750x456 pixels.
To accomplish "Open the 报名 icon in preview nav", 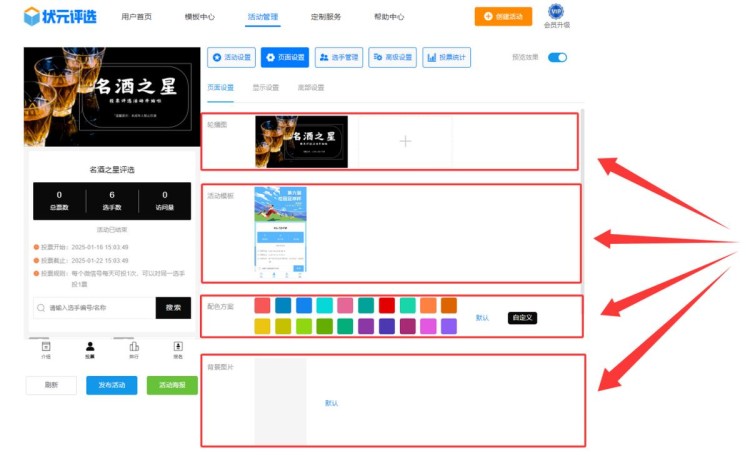I will coord(178,349).
